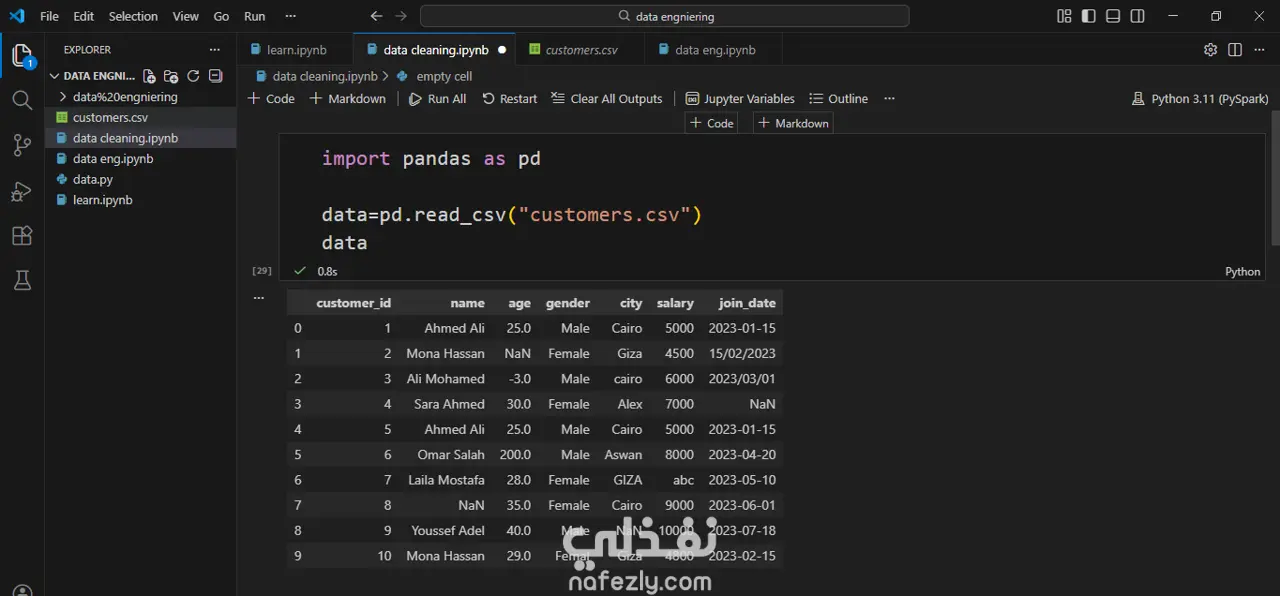Create a new folder in Explorer header
The image size is (1280, 596).
171,76
